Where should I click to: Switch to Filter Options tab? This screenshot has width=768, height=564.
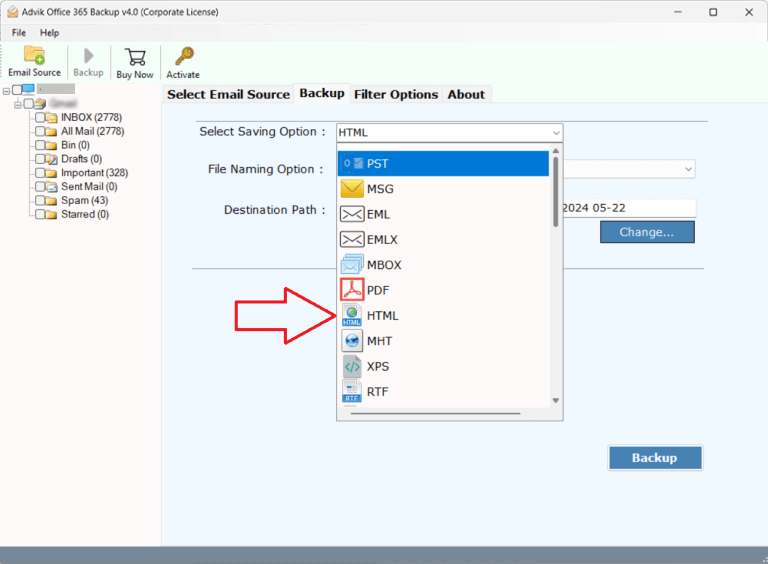396,94
